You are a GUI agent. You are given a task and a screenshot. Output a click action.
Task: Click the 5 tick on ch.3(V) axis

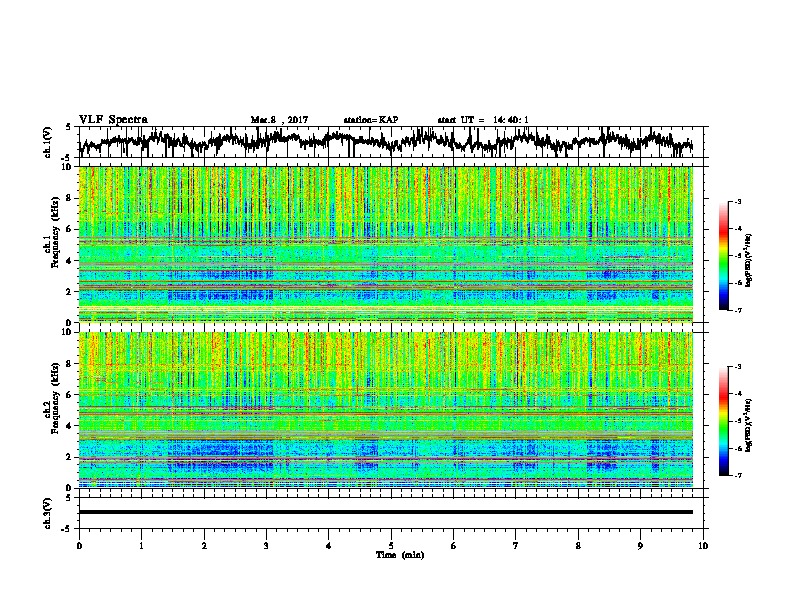[x=69, y=498]
